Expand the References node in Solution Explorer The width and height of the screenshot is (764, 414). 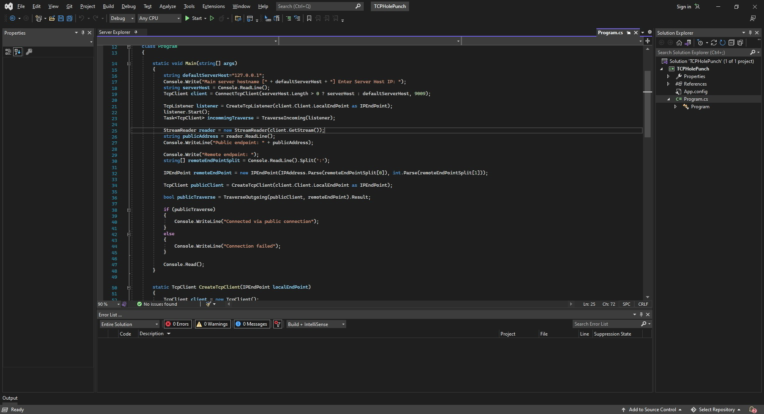pos(668,84)
